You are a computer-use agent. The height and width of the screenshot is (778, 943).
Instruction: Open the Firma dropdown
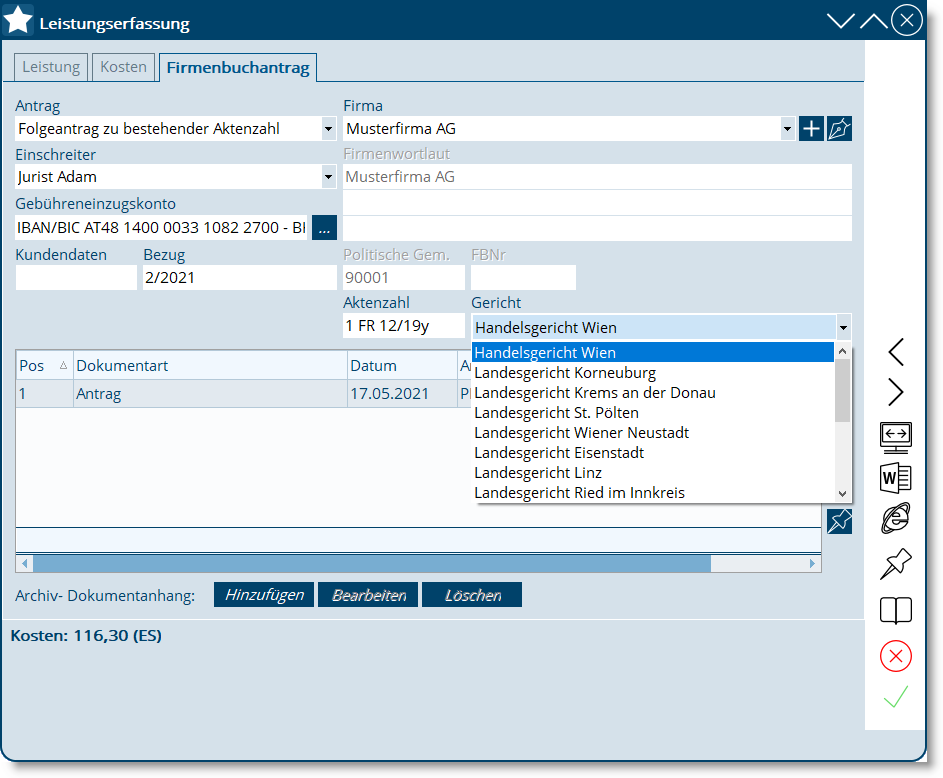[x=787, y=129]
